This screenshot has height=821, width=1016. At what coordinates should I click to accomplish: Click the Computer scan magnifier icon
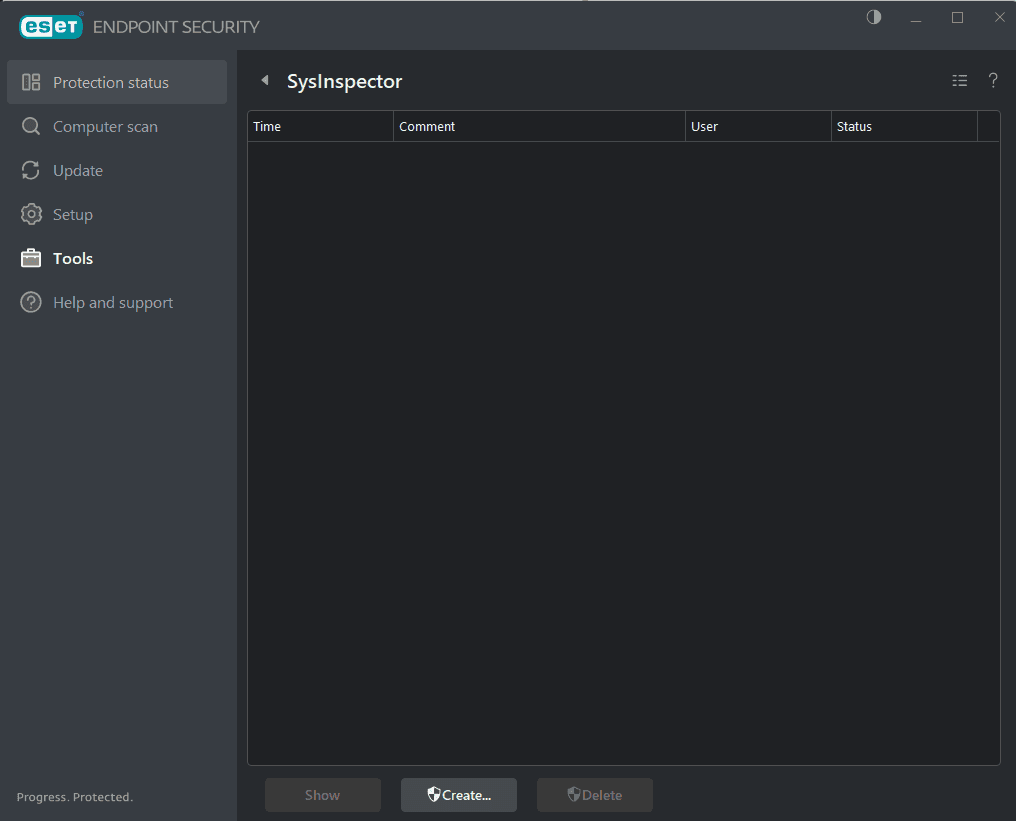click(x=31, y=126)
